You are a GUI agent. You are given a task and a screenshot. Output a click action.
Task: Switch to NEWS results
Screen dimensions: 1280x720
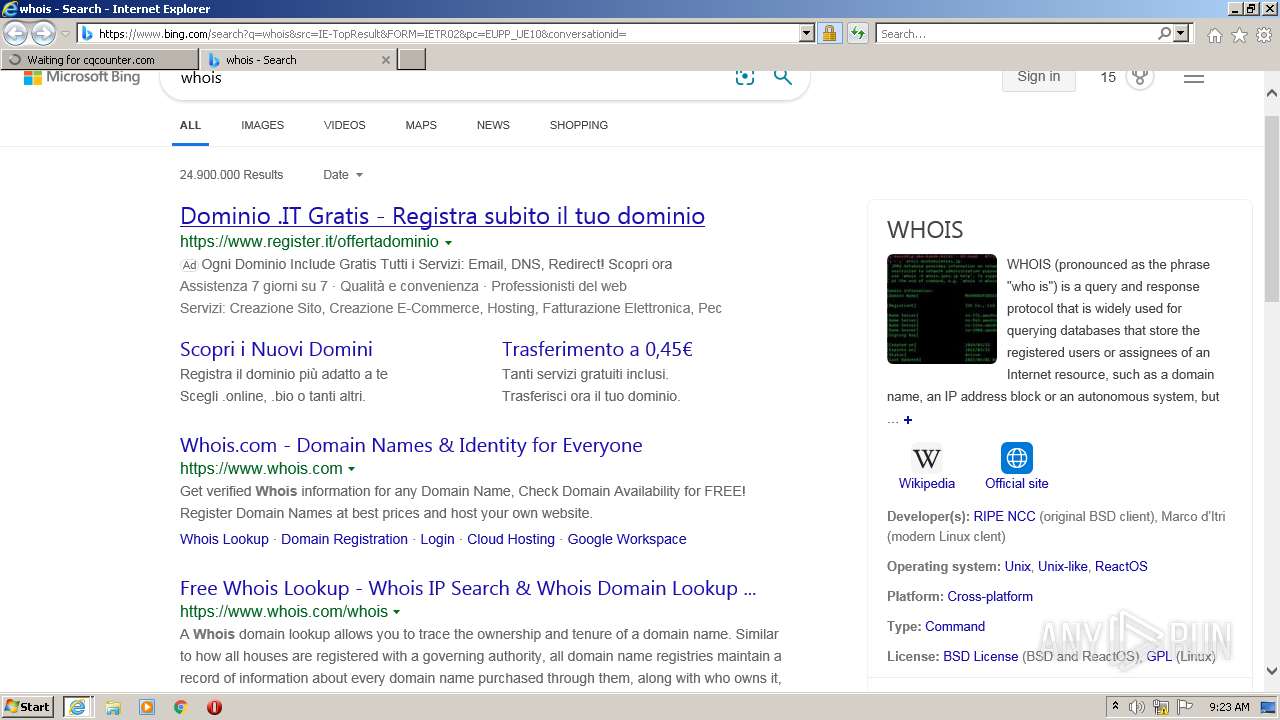[493, 125]
